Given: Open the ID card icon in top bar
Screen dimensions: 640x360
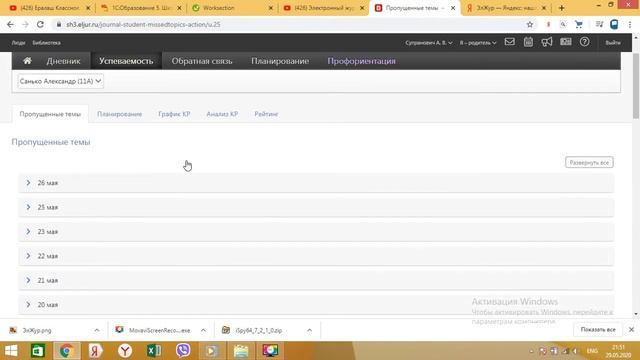Looking at the screenshot, I should click(566, 42).
